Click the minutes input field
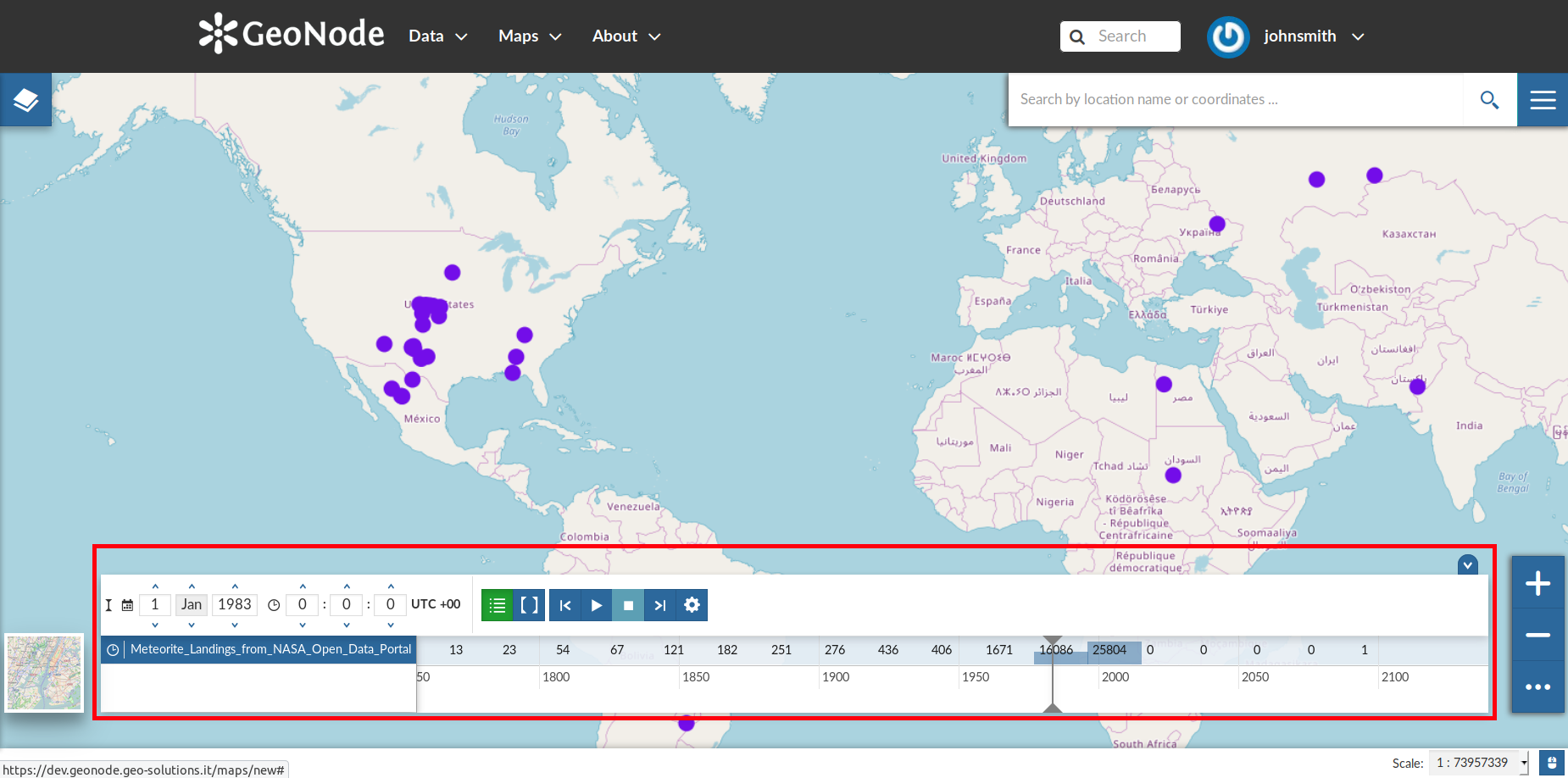Viewport: 1568px width, 778px height. pyautogui.click(x=347, y=605)
